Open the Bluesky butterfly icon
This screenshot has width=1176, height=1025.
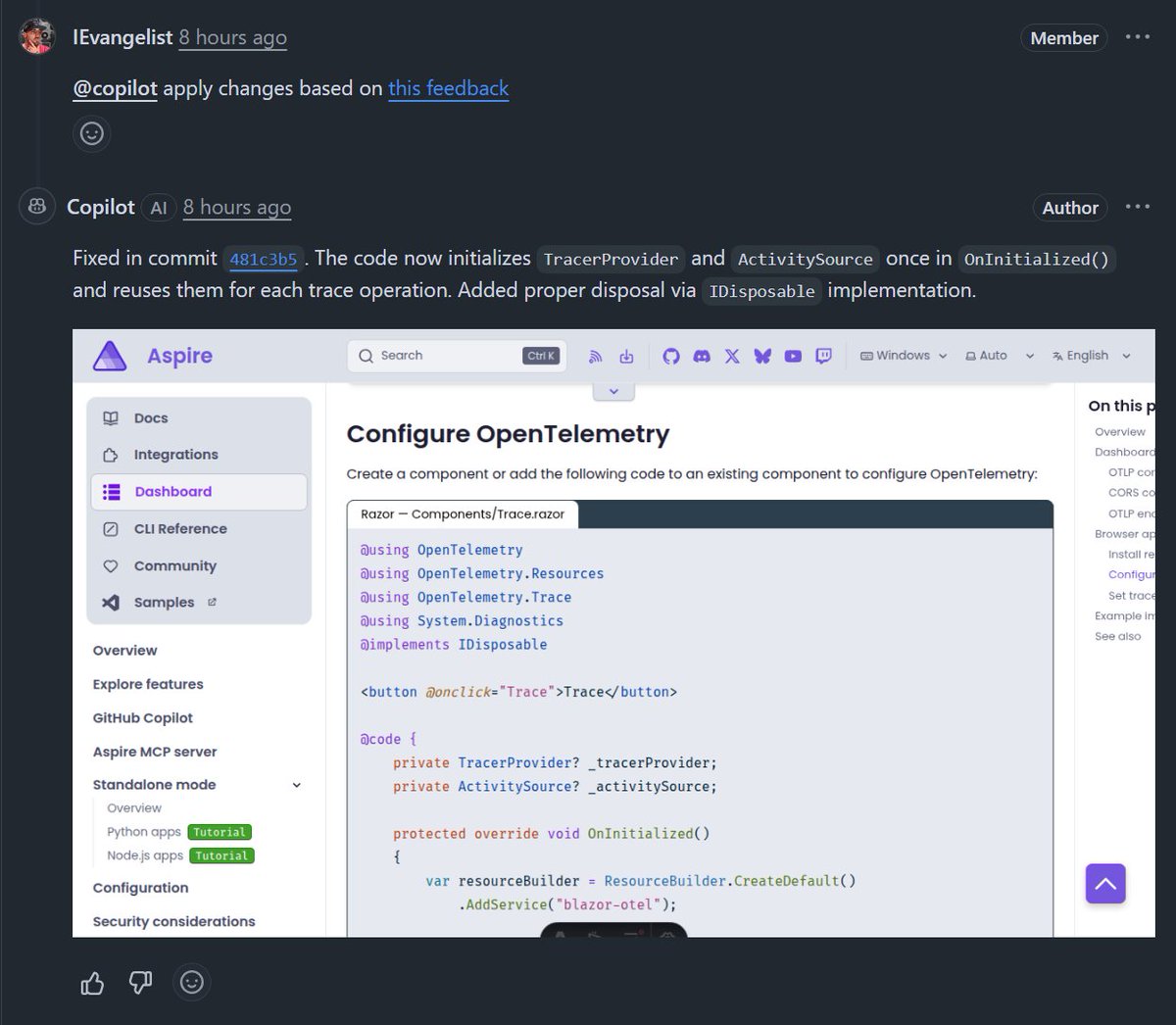[762, 356]
